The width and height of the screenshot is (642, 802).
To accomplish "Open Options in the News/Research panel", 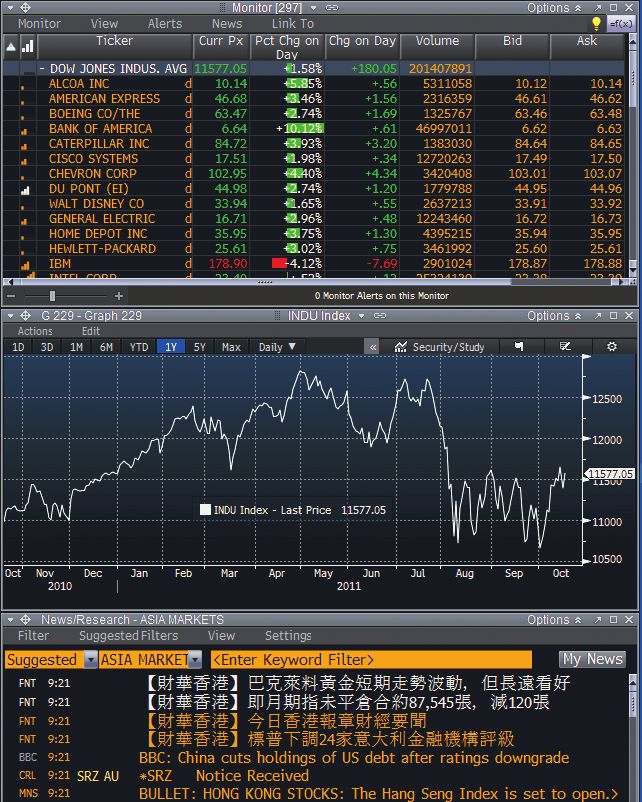I will (554, 619).
